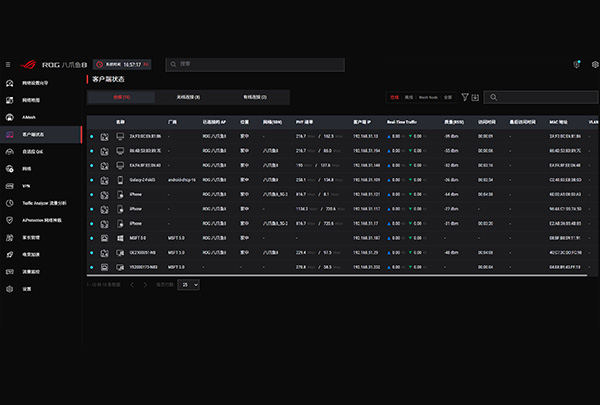
Task: Open the Traffic Analyzer sidebar icon
Action: (10, 203)
